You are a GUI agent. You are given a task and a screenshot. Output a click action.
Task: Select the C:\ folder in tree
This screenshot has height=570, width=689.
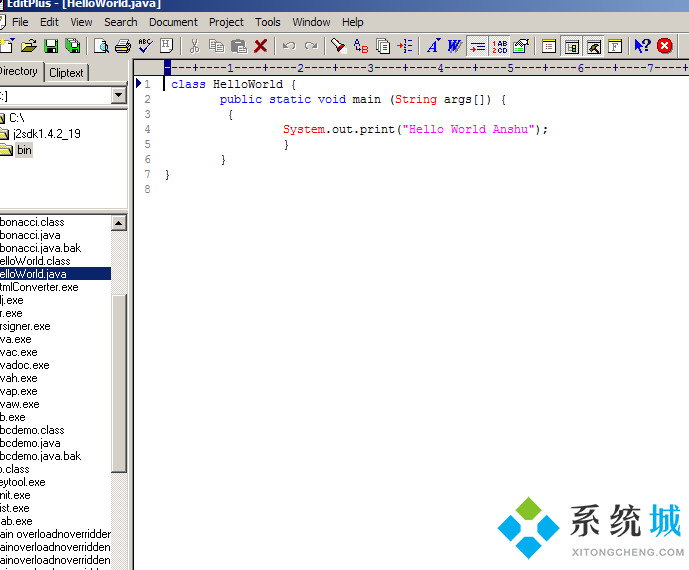click(17, 118)
